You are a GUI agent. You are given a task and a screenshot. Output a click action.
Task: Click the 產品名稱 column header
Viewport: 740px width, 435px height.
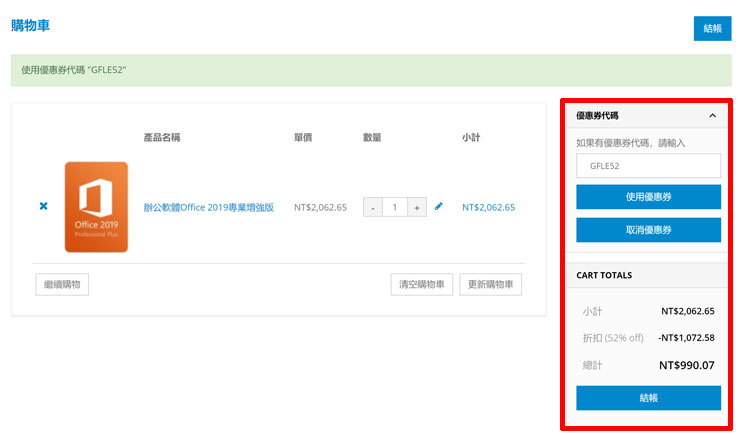[162, 137]
